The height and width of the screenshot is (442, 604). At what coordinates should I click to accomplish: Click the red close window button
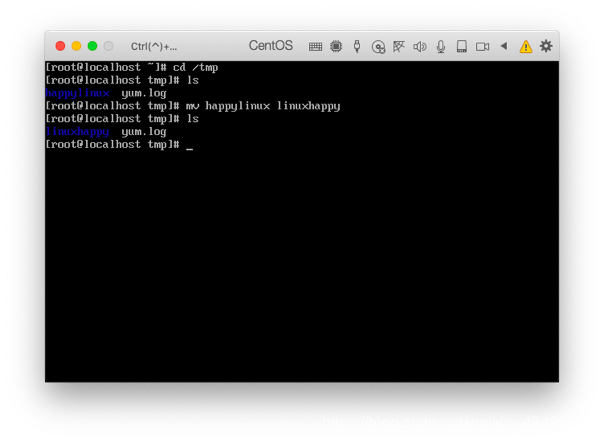(x=60, y=46)
